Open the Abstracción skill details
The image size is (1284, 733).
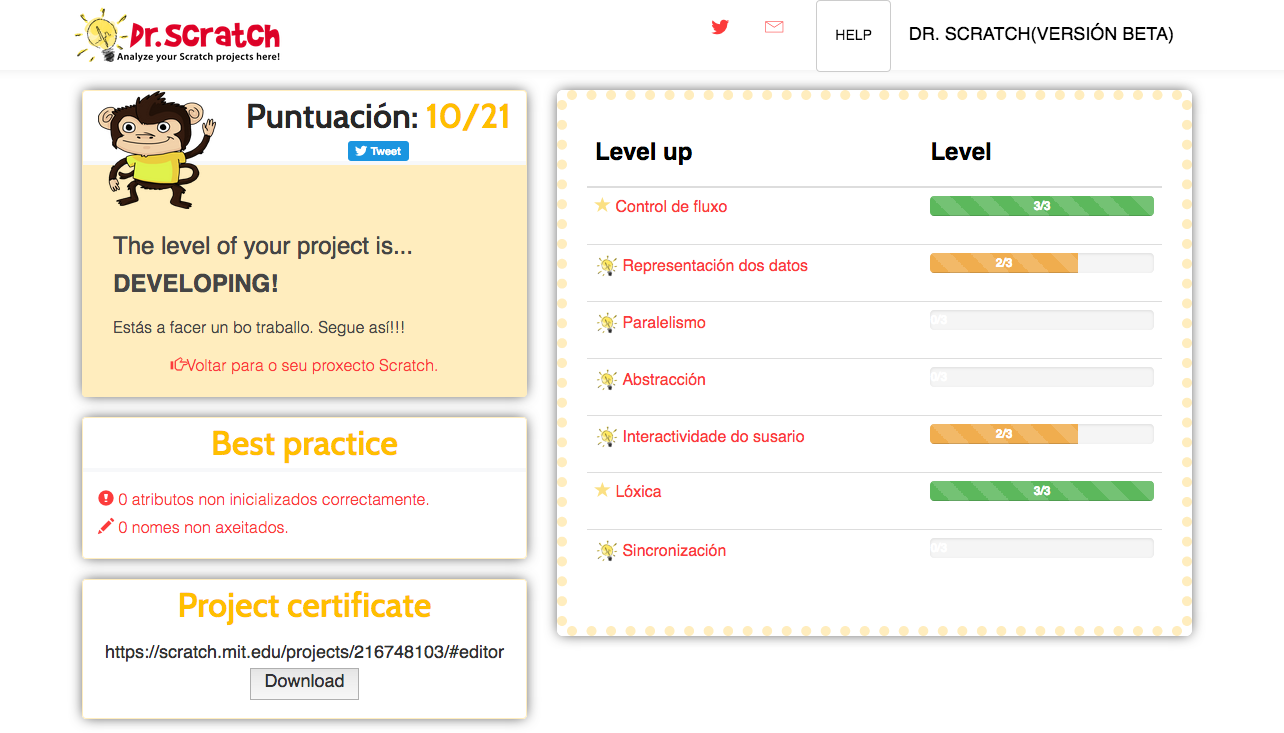(x=664, y=379)
